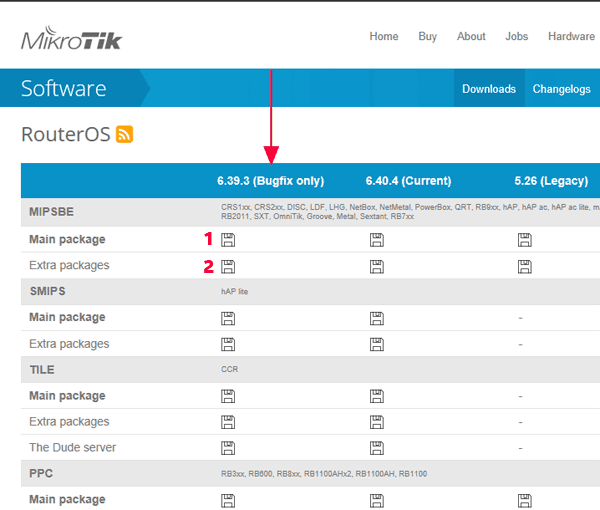Click PPC Main package row label
This screenshot has width=600, height=510.
click(67, 499)
